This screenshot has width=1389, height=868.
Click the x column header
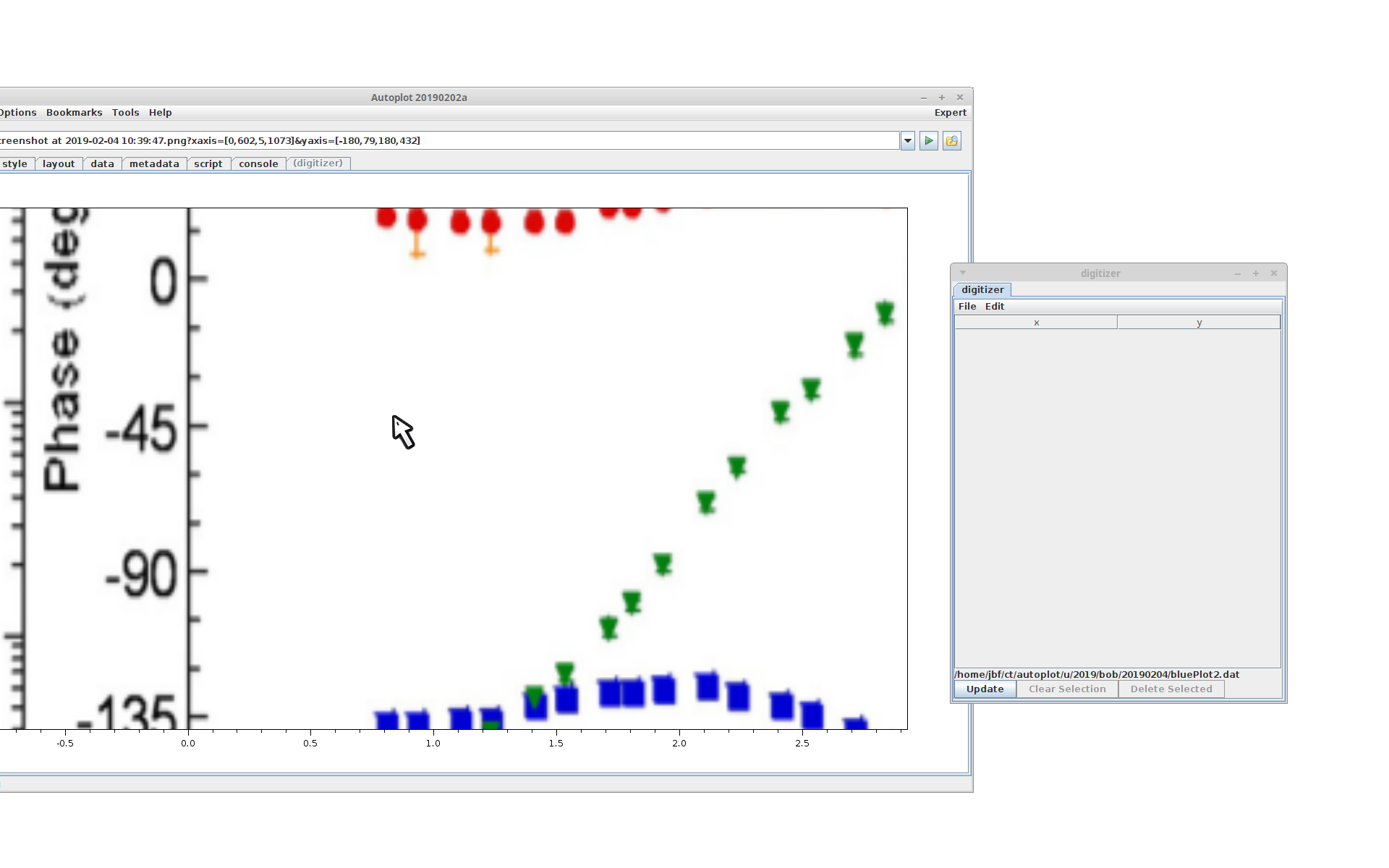pos(1036,323)
